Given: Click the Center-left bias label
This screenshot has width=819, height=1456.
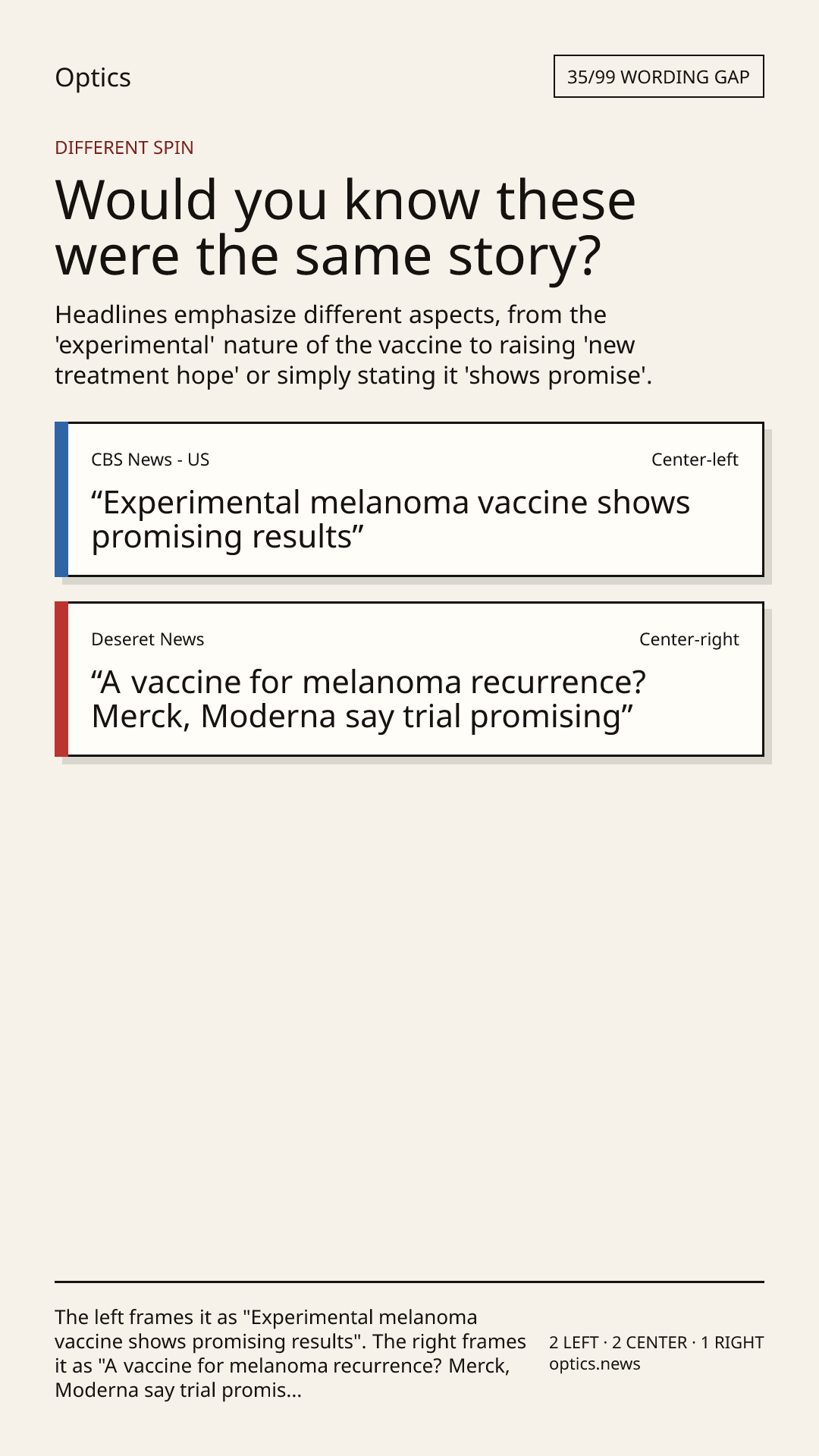Looking at the screenshot, I should tap(695, 460).
